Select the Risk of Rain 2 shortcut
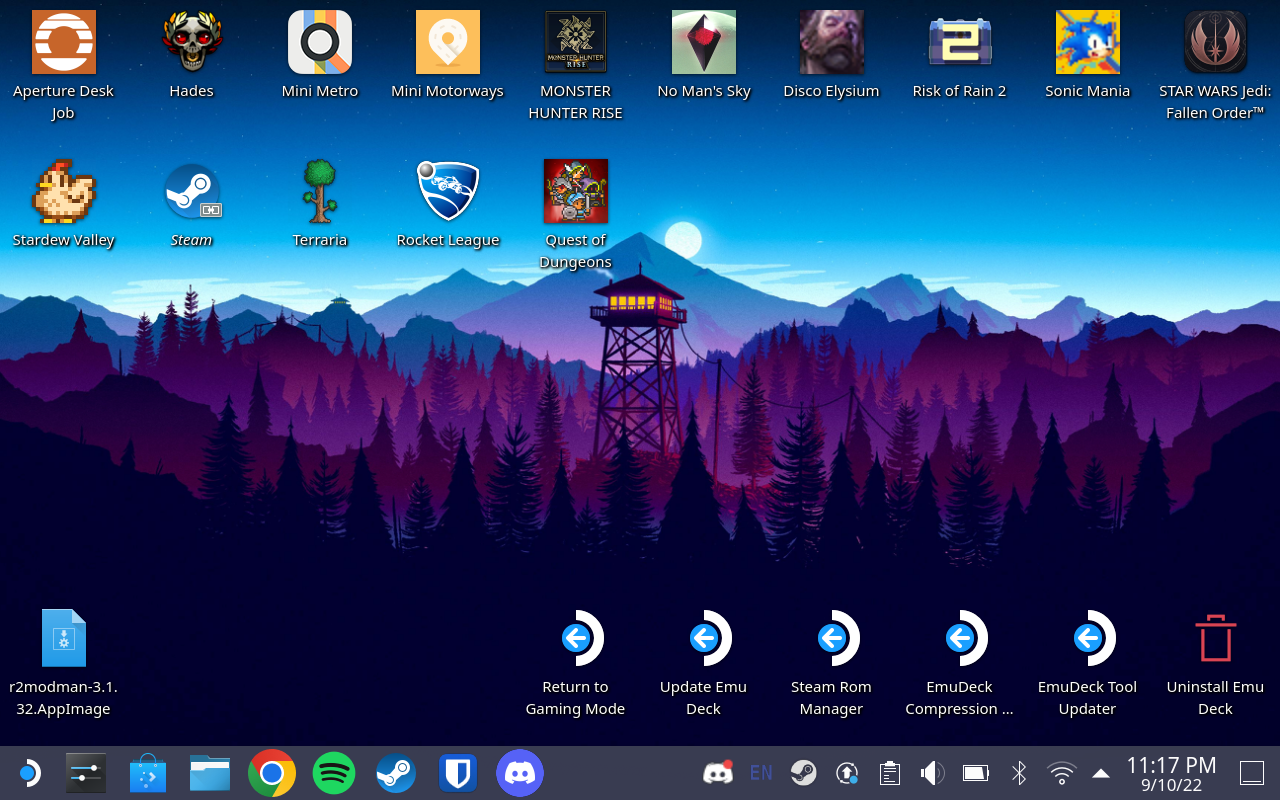 click(x=960, y=42)
